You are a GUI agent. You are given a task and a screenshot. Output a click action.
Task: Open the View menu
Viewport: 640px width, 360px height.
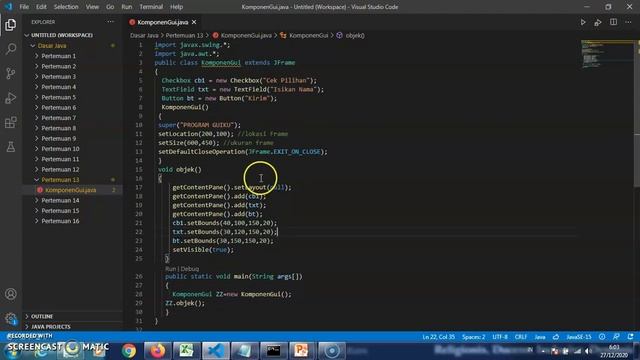click(92, 7)
